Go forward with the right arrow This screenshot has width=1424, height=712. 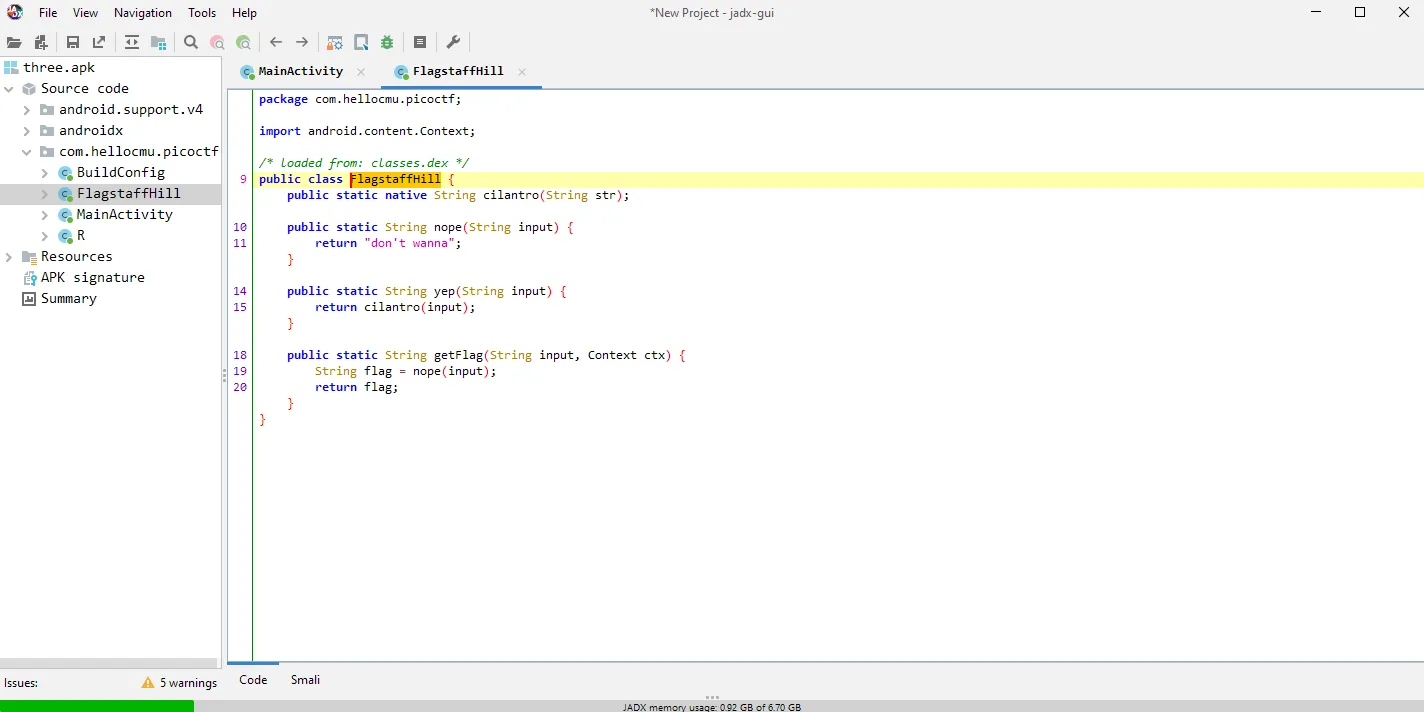point(302,42)
